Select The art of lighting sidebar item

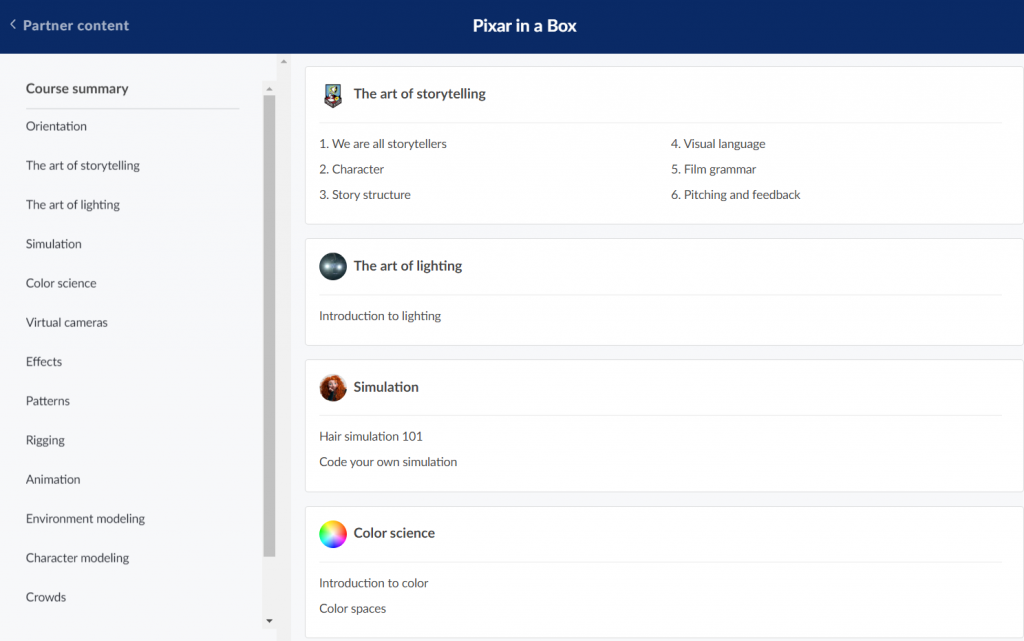click(x=72, y=204)
